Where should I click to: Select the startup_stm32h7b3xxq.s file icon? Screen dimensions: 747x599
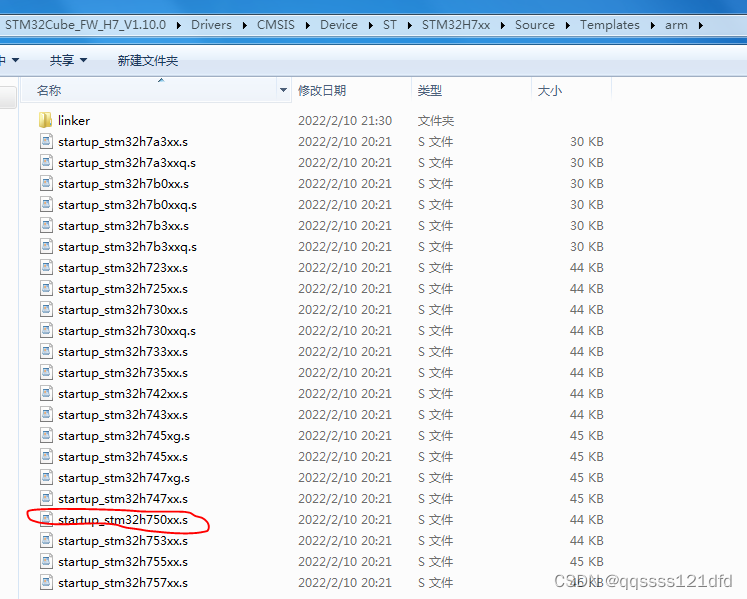coord(46,246)
